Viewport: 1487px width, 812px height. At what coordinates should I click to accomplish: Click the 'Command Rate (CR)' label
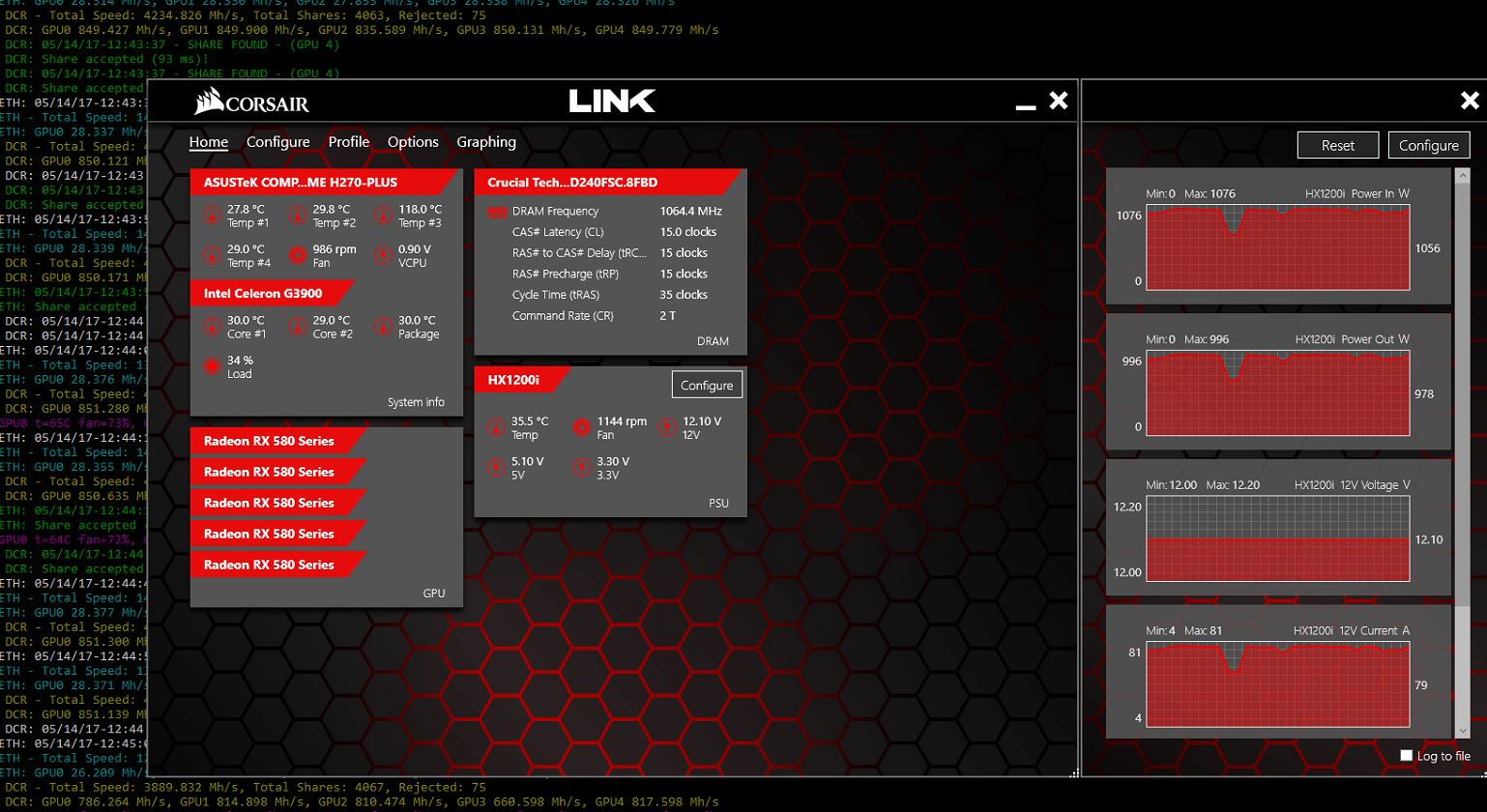click(x=563, y=316)
